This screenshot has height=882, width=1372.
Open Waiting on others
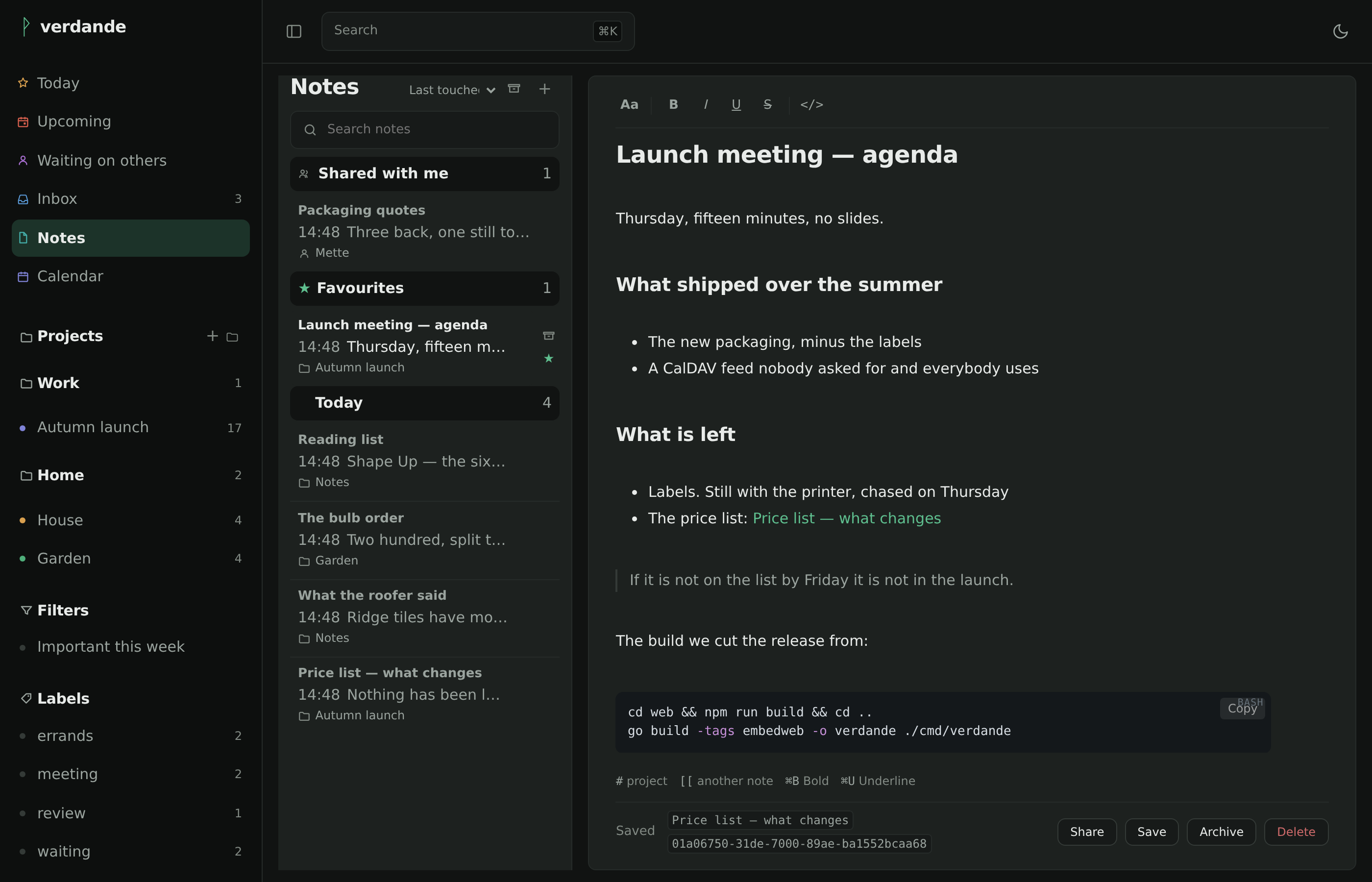coord(130,160)
